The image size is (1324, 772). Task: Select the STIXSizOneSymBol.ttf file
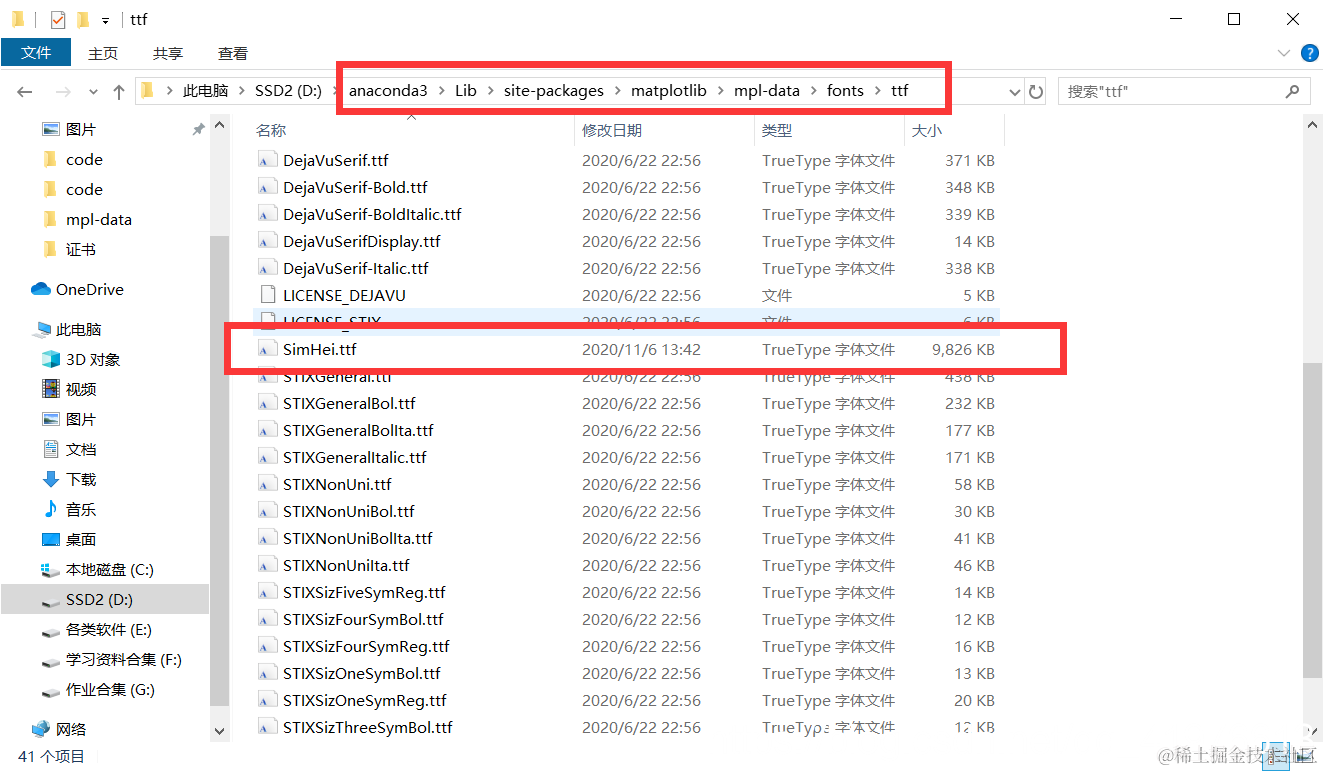(x=362, y=673)
